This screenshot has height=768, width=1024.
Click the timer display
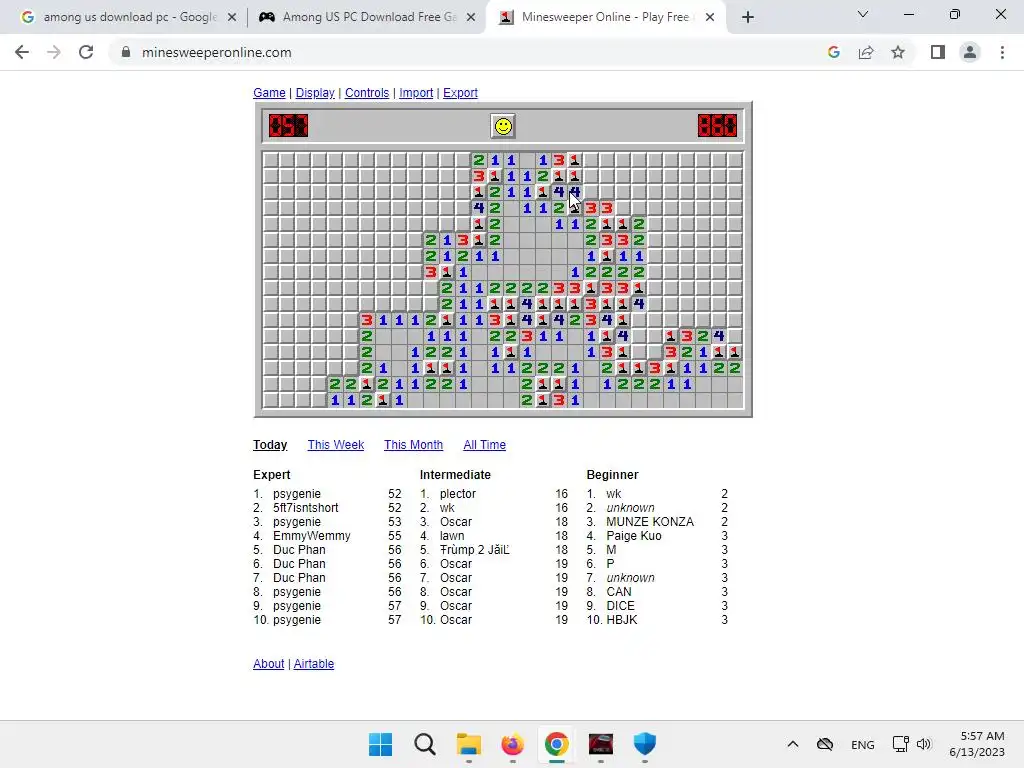pos(717,125)
